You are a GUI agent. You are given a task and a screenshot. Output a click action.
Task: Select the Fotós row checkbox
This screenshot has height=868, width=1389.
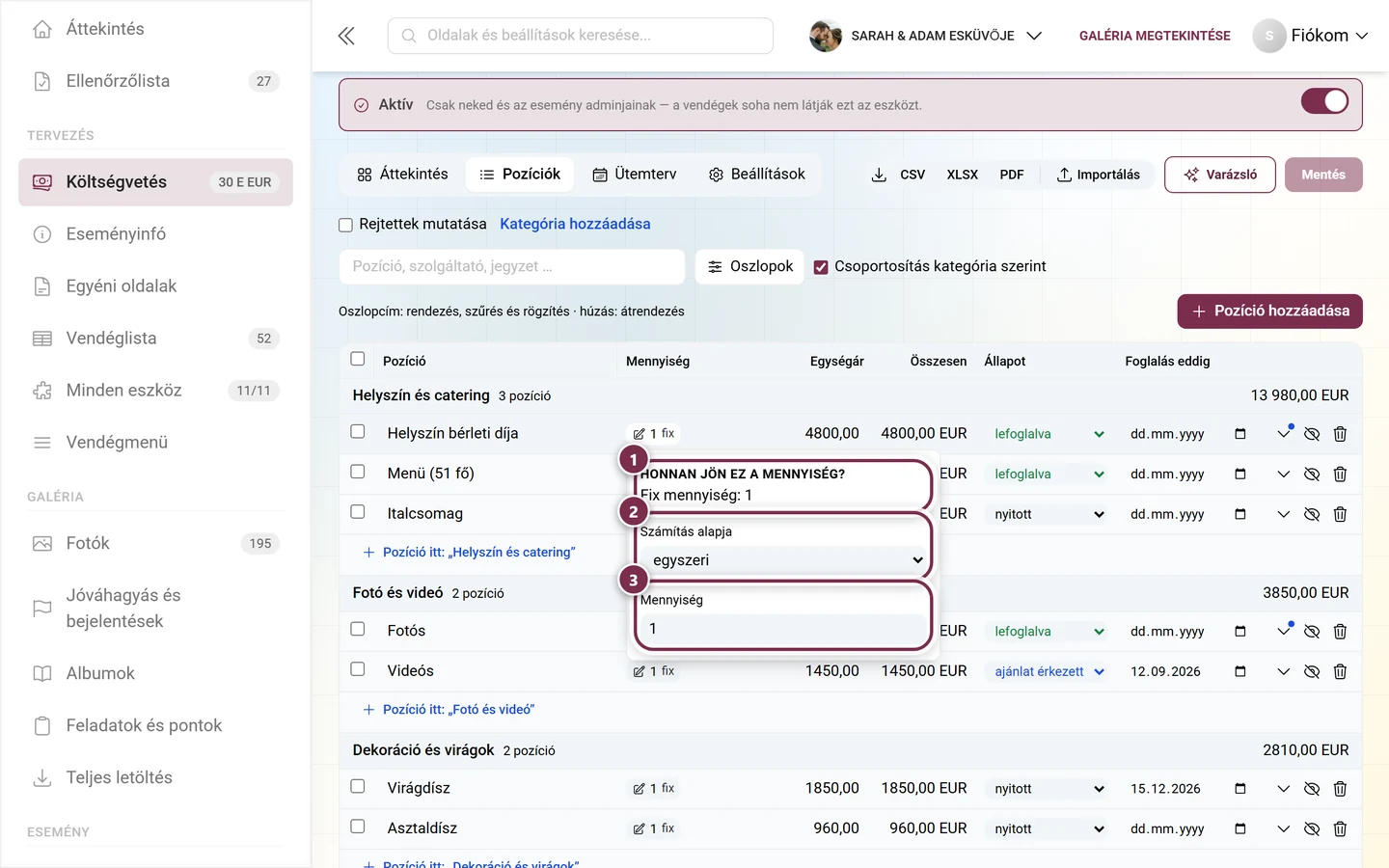(358, 629)
